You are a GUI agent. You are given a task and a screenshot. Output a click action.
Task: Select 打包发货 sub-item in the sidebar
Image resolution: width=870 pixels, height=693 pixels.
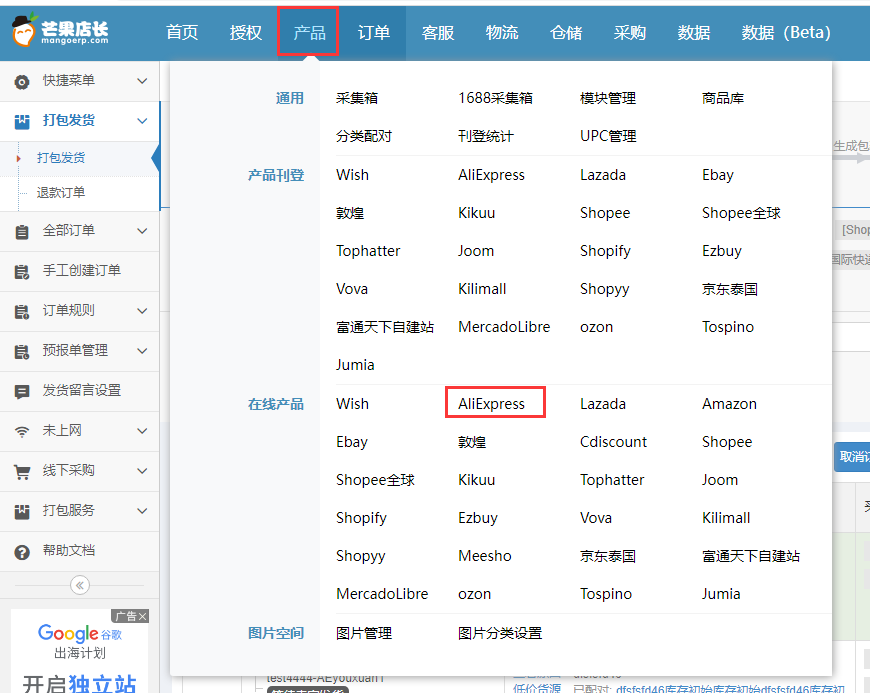tap(61, 158)
